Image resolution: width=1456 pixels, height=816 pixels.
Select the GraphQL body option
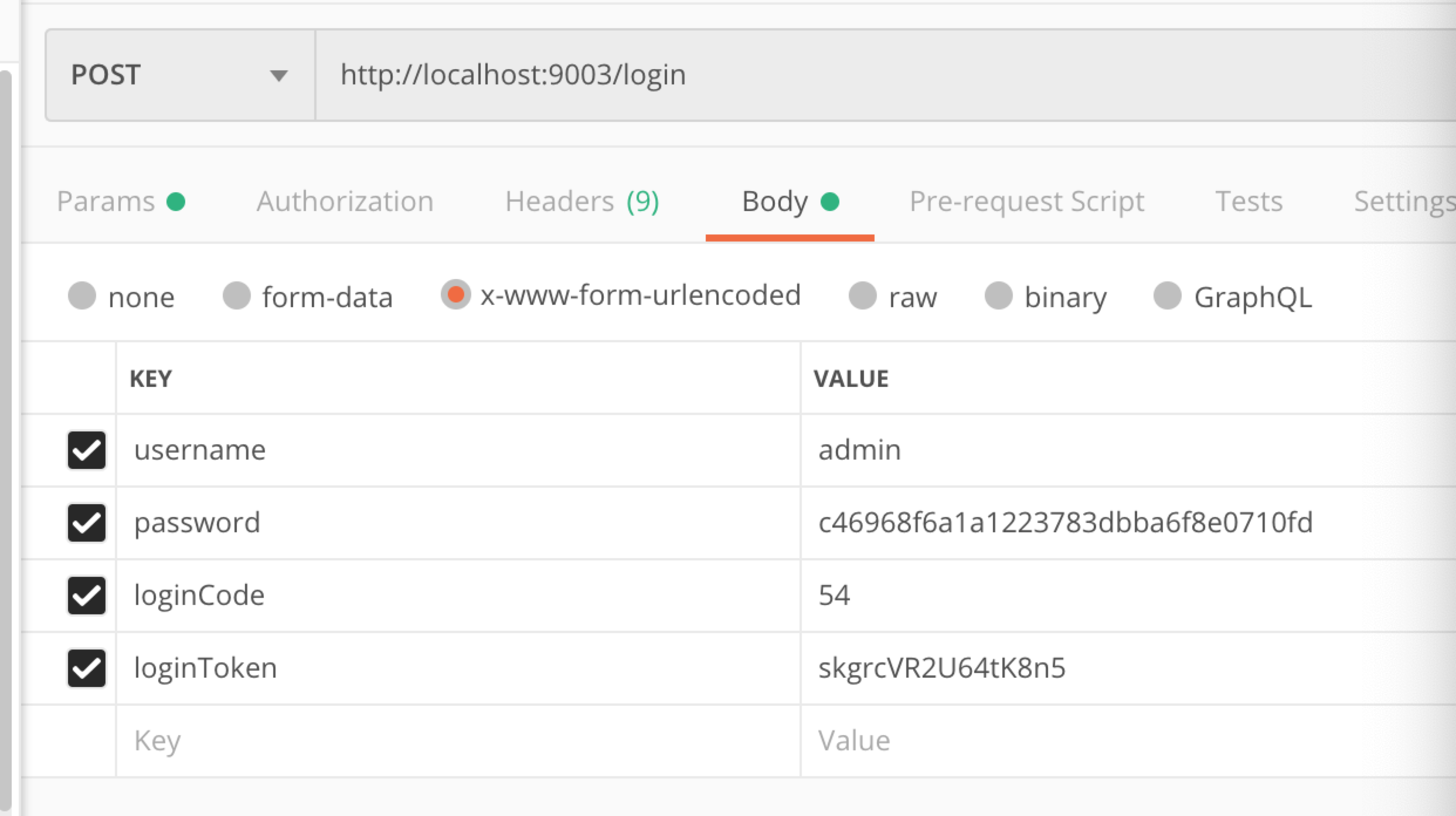coord(1167,295)
